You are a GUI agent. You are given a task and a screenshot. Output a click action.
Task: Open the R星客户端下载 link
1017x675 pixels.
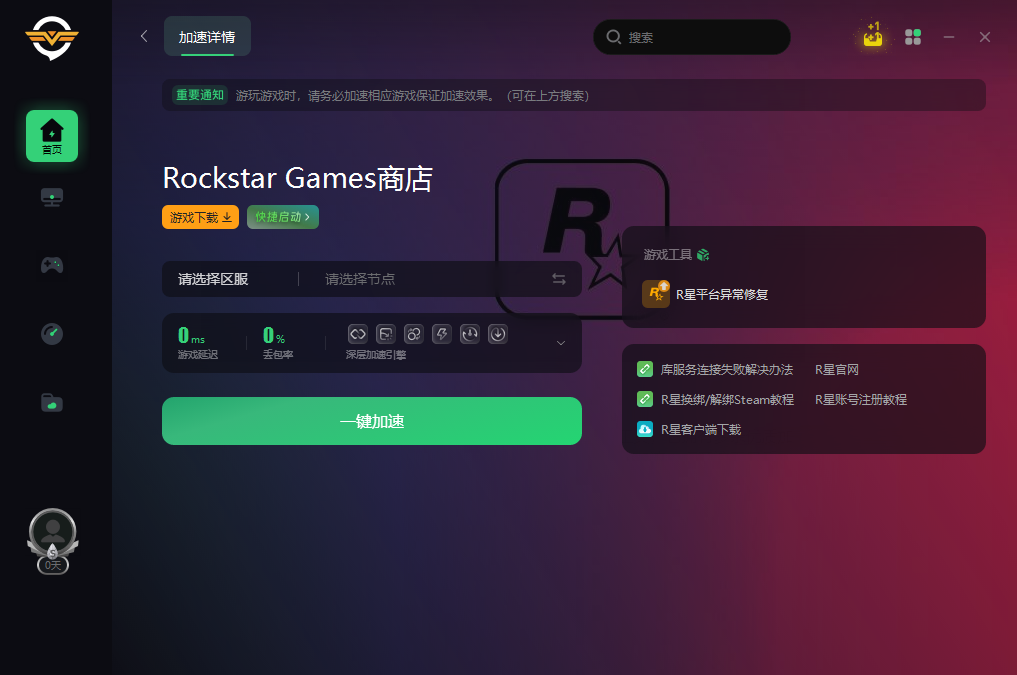(700, 429)
